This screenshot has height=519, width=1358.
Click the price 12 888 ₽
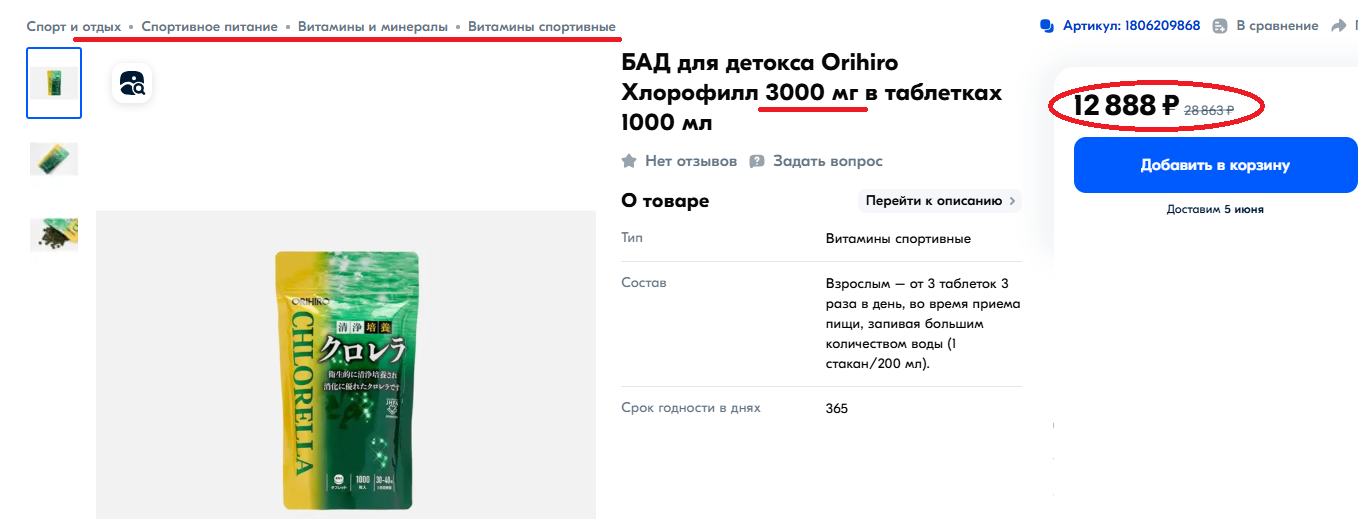click(x=1126, y=105)
